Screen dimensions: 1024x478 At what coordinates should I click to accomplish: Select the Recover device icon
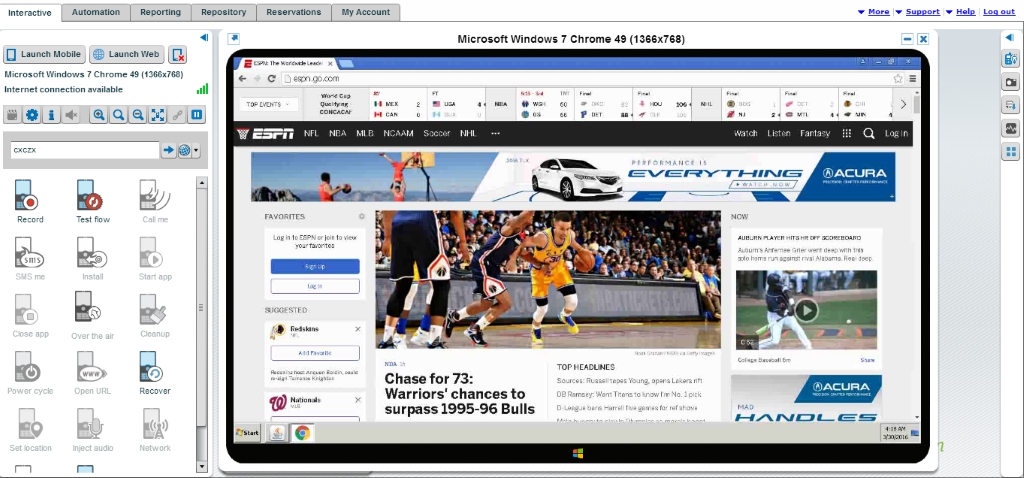pyautogui.click(x=152, y=366)
